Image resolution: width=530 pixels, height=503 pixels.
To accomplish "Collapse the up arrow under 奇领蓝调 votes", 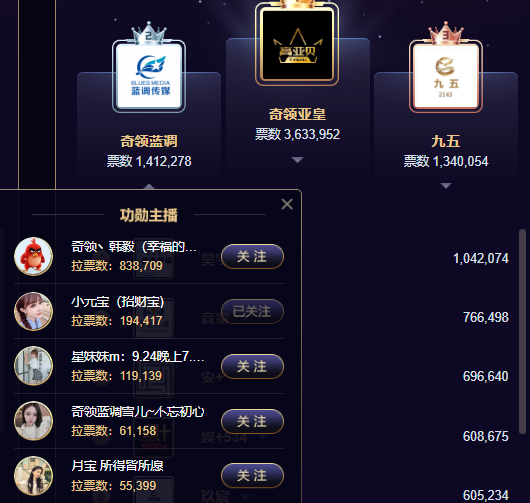I will pyautogui.click(x=149, y=186).
